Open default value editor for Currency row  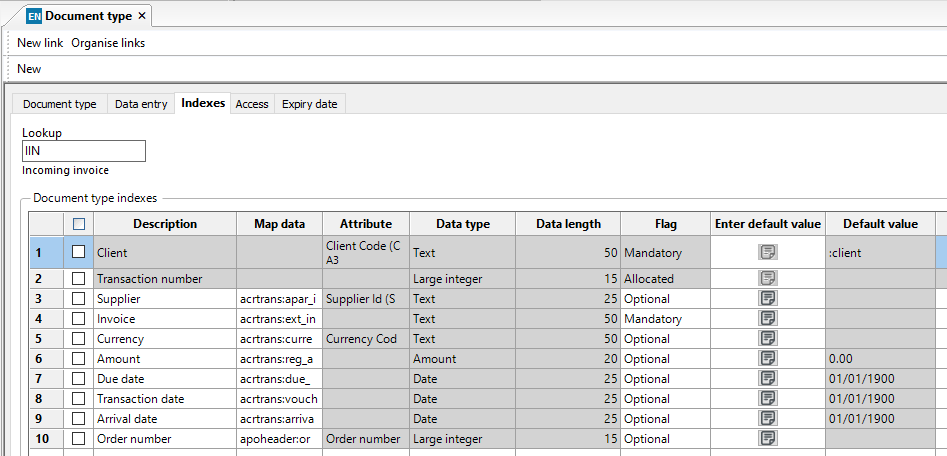point(767,339)
